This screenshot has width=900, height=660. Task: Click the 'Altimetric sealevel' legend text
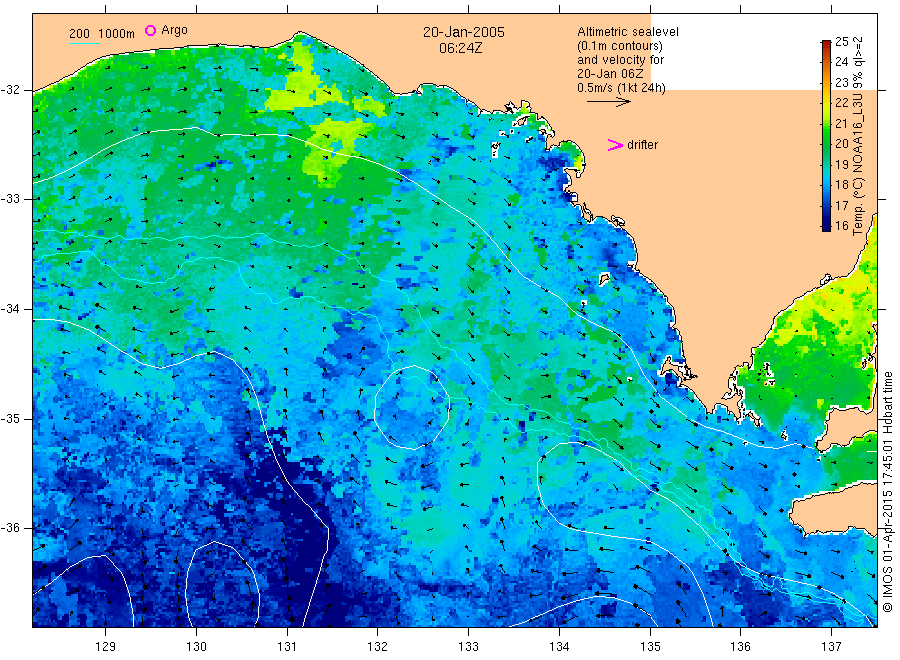[x=627, y=32]
